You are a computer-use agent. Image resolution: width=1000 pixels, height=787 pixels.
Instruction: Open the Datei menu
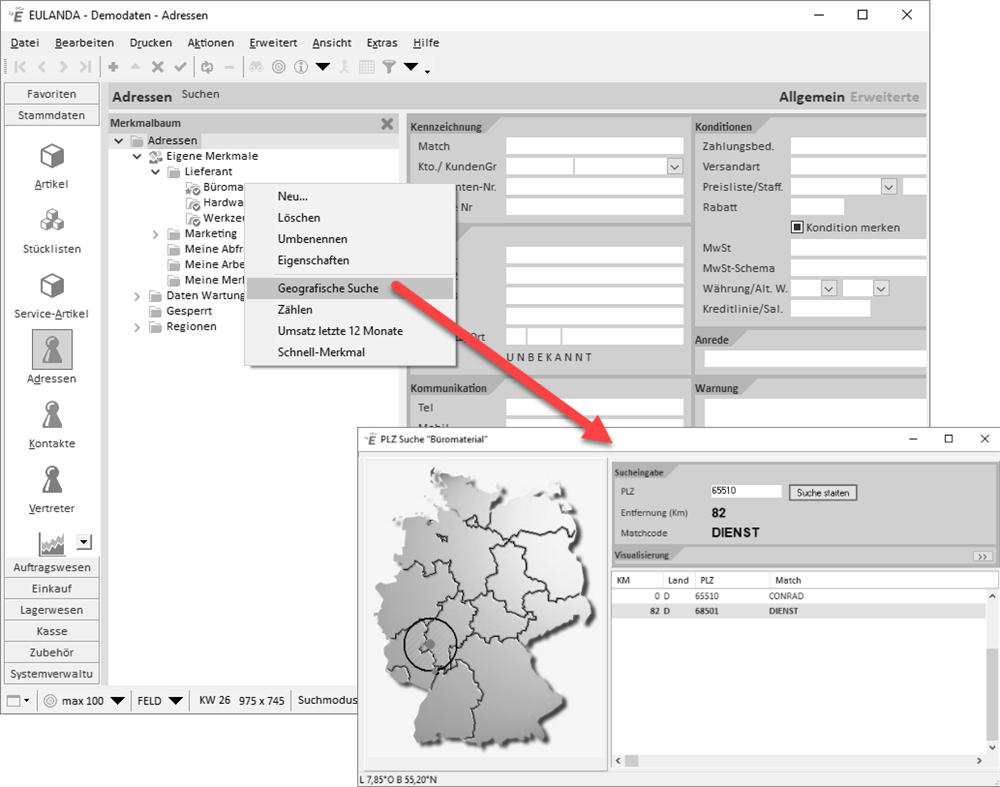tap(25, 43)
